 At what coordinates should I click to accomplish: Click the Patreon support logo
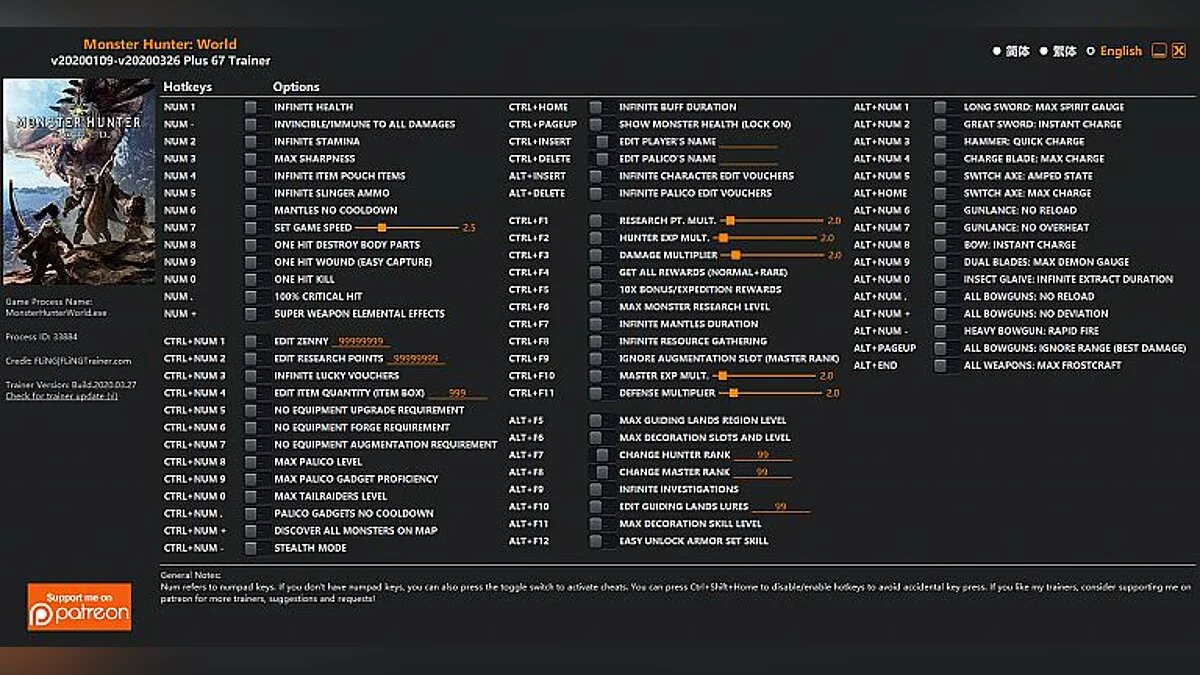(79, 607)
